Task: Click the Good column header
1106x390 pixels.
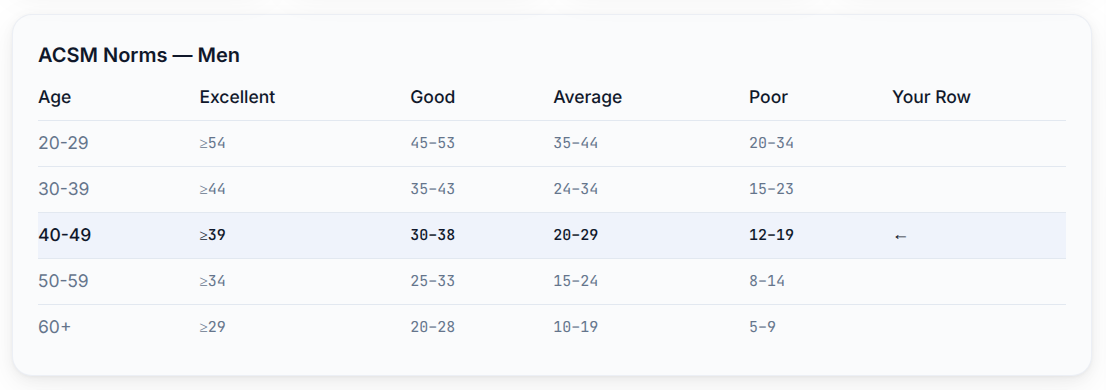Action: pyautogui.click(x=432, y=97)
